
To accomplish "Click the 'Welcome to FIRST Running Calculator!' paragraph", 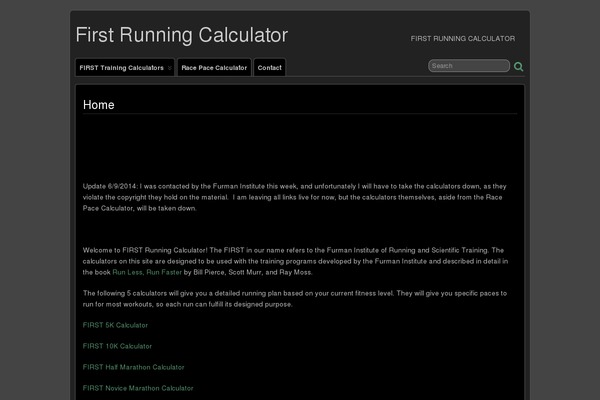I will (x=295, y=261).
